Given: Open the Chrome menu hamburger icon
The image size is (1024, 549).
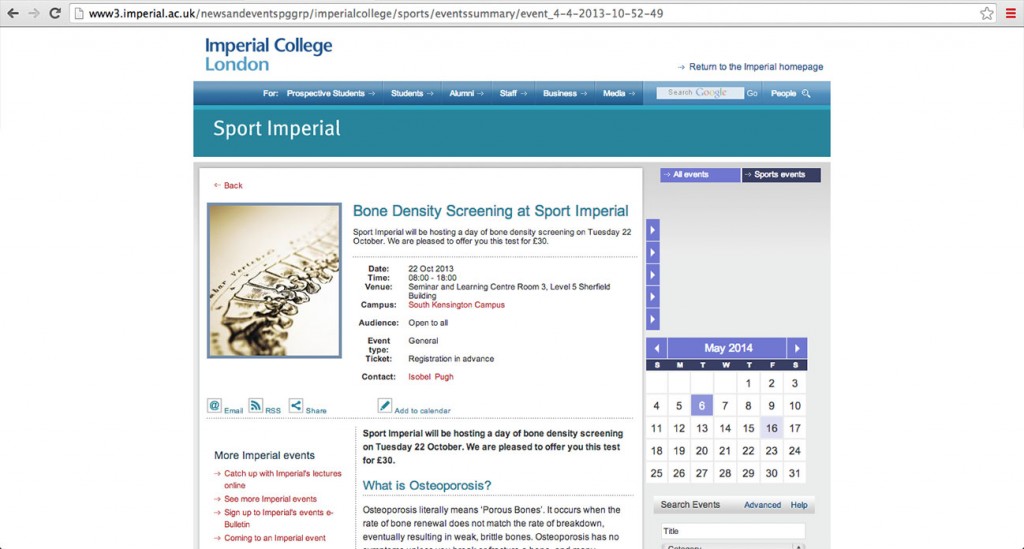Looking at the screenshot, I should click(x=1011, y=14).
